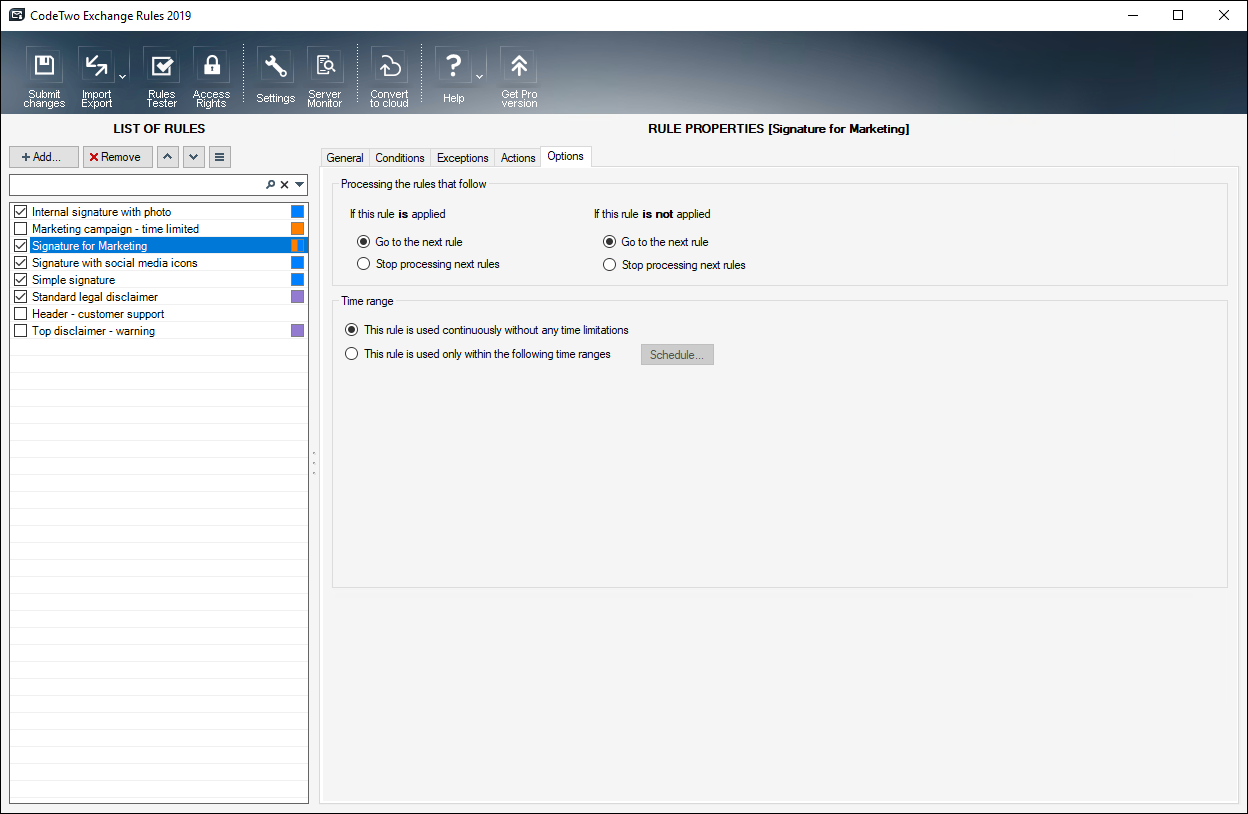Viewport: 1248px width, 814px height.
Task: Click the orange swatch for Marketing campaign - time limited
Action: [297, 229]
